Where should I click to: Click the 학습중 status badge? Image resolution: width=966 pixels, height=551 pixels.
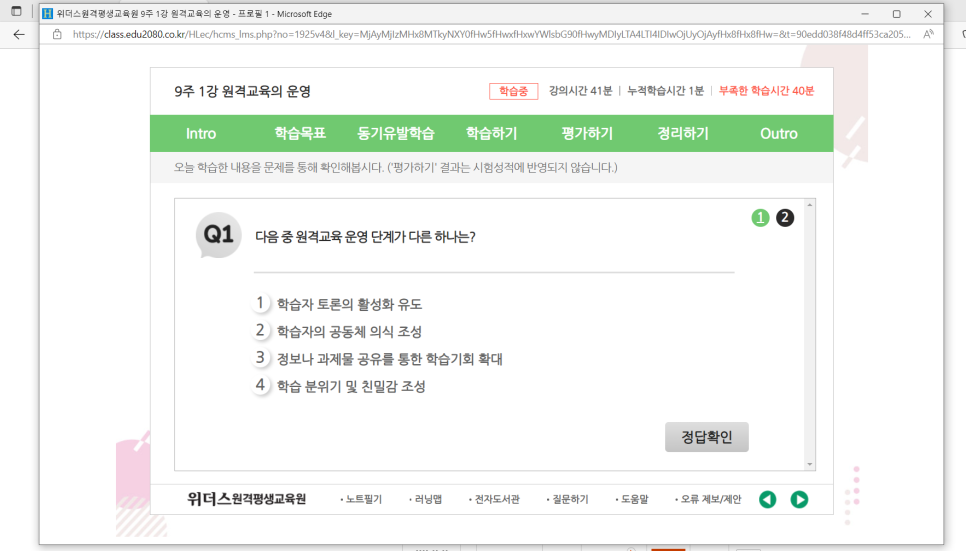(513, 91)
